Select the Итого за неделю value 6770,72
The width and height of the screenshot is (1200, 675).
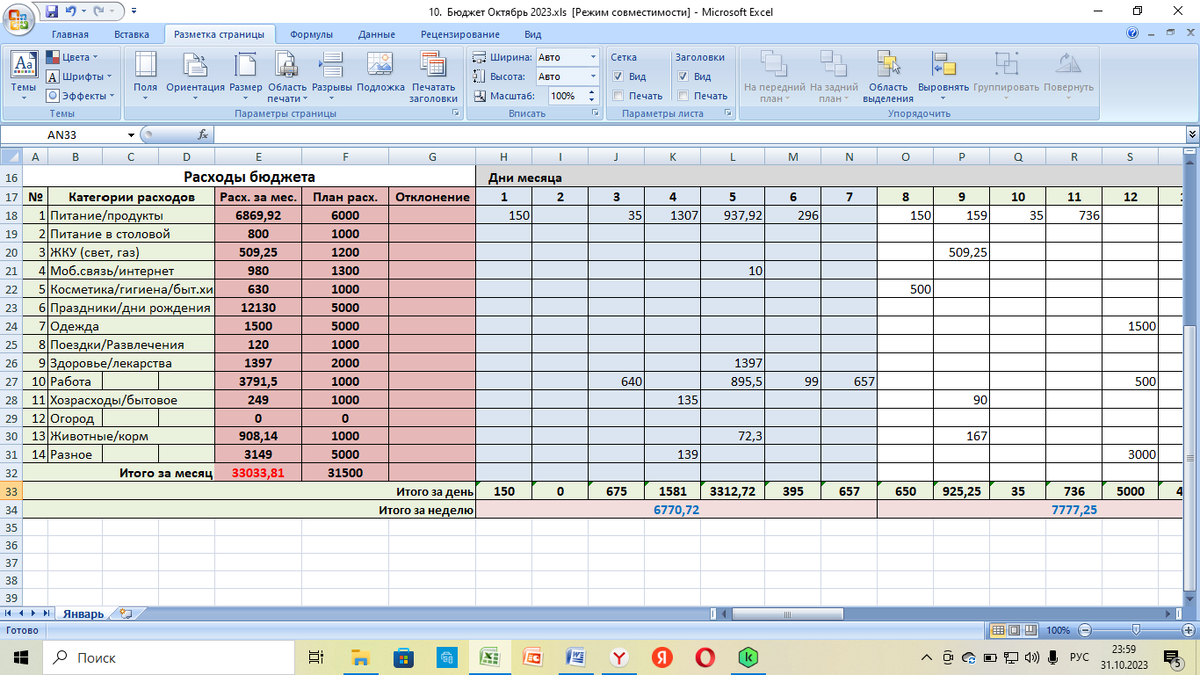[676, 509]
